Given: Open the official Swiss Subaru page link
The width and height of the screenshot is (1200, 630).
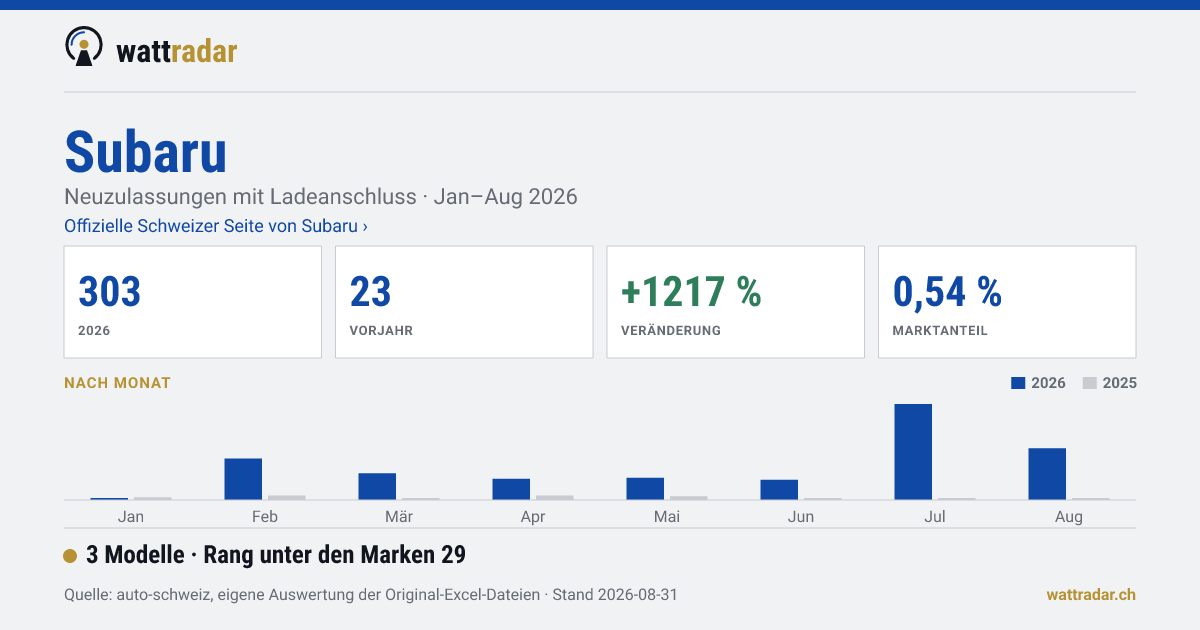Looking at the screenshot, I should [216, 226].
